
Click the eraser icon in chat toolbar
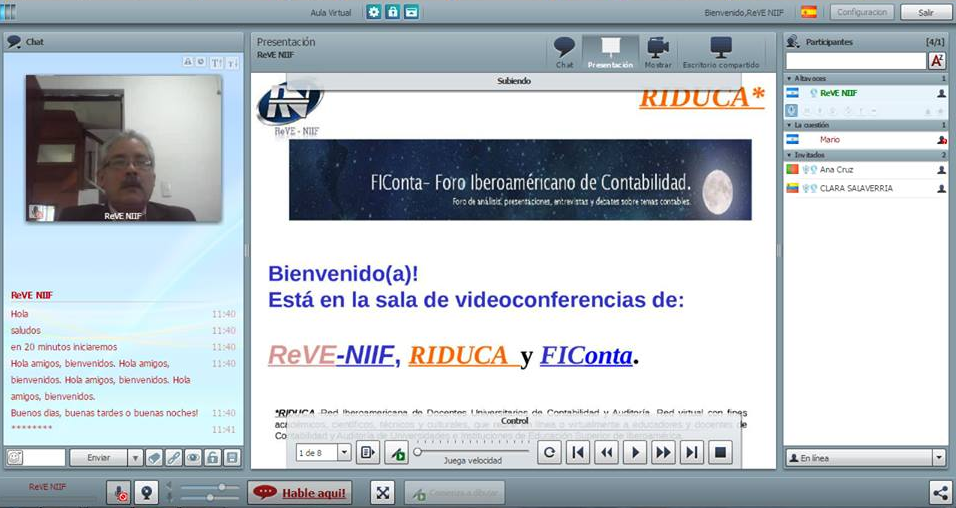pos(154,457)
